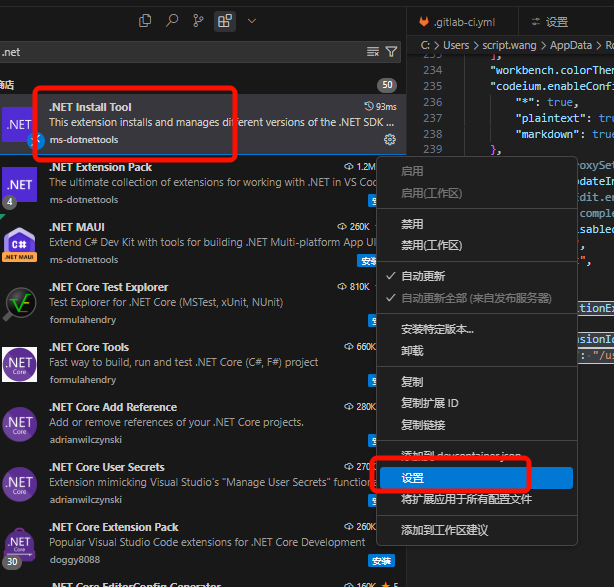Click the .NET Extension Pack icon
614x587 pixels.
[20, 184]
